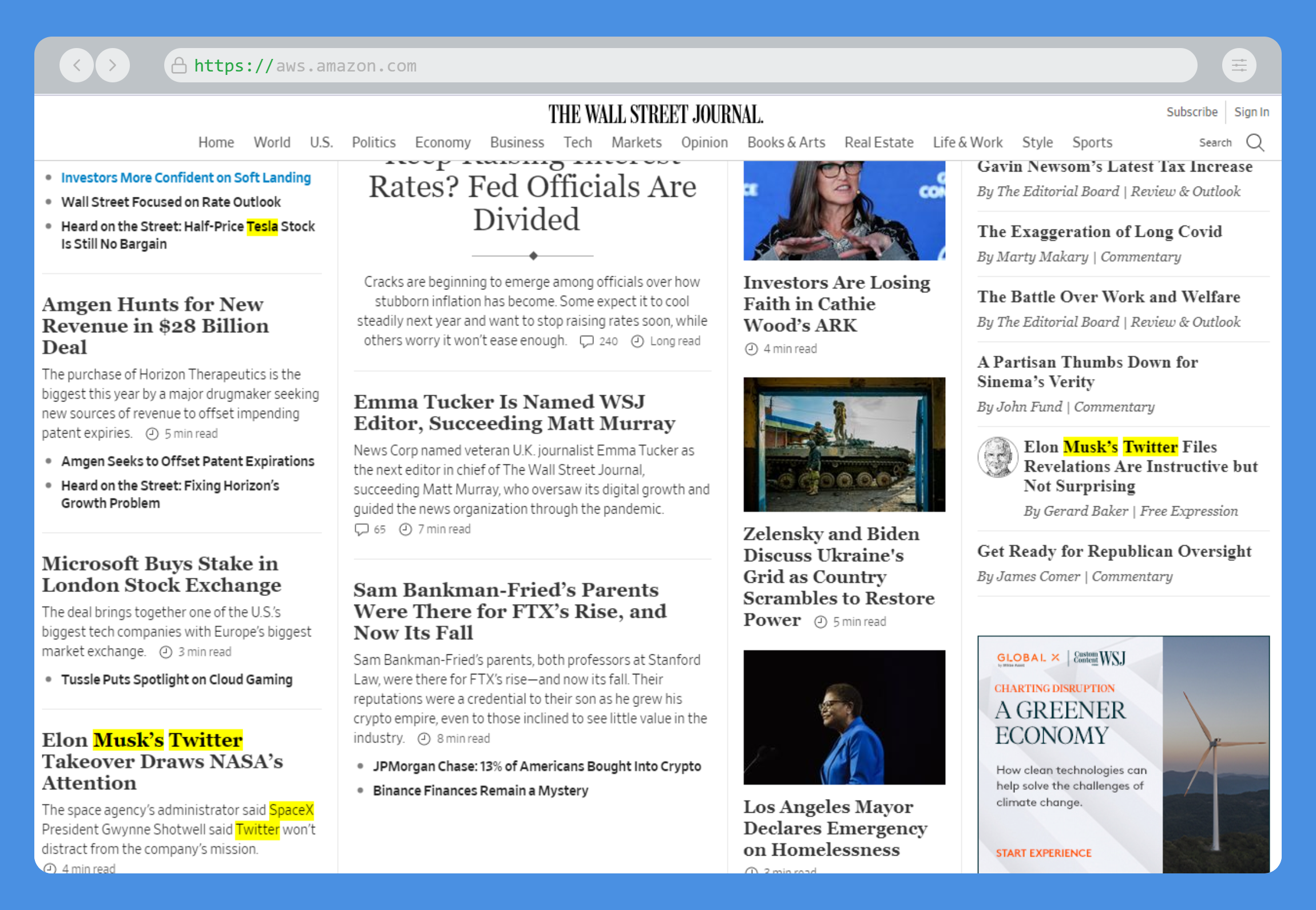Click 'START EXPERIENCE' in the Greener Economy ad
The image size is (1316, 910).
click(x=1044, y=853)
